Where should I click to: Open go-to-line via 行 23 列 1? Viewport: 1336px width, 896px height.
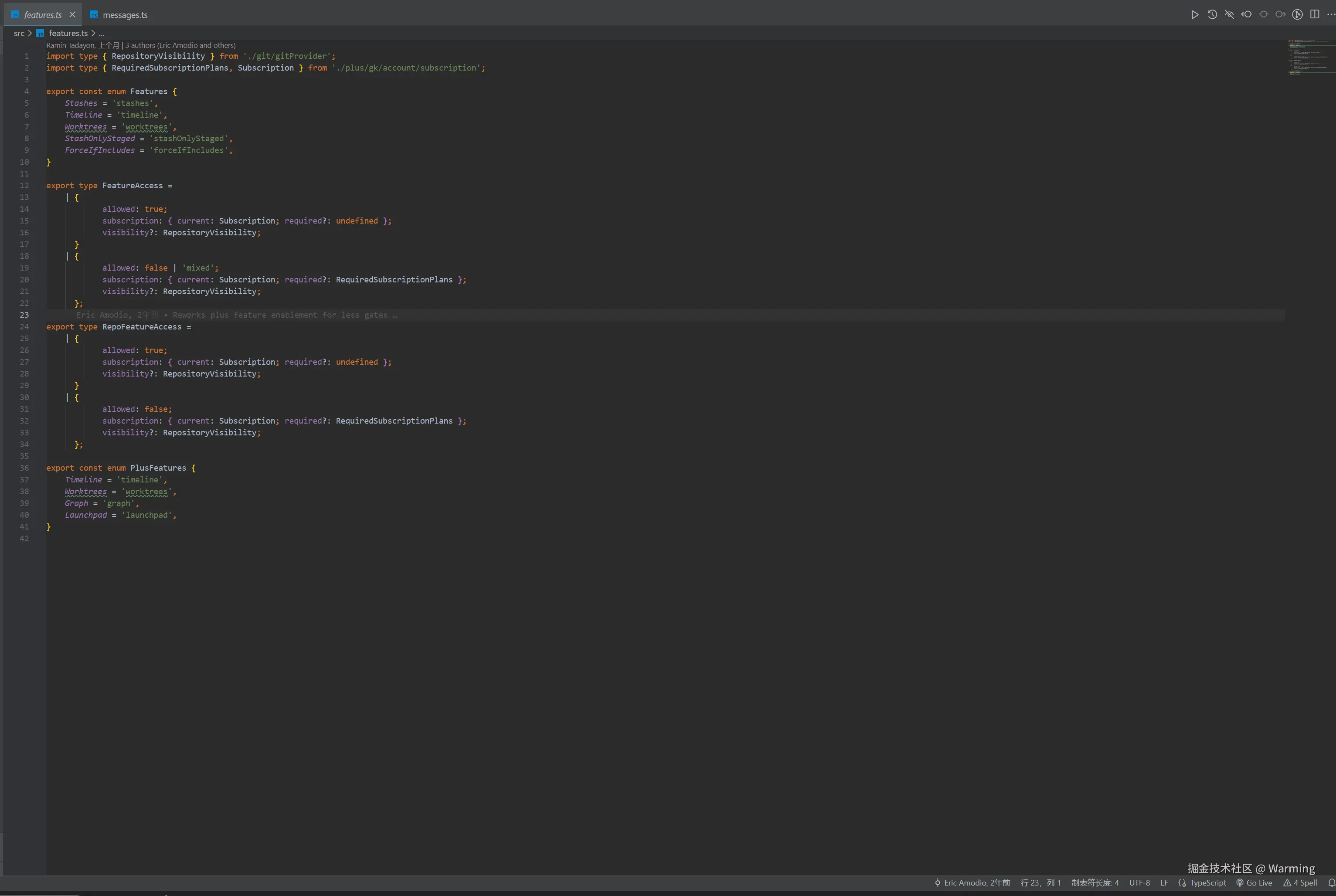point(1040,883)
